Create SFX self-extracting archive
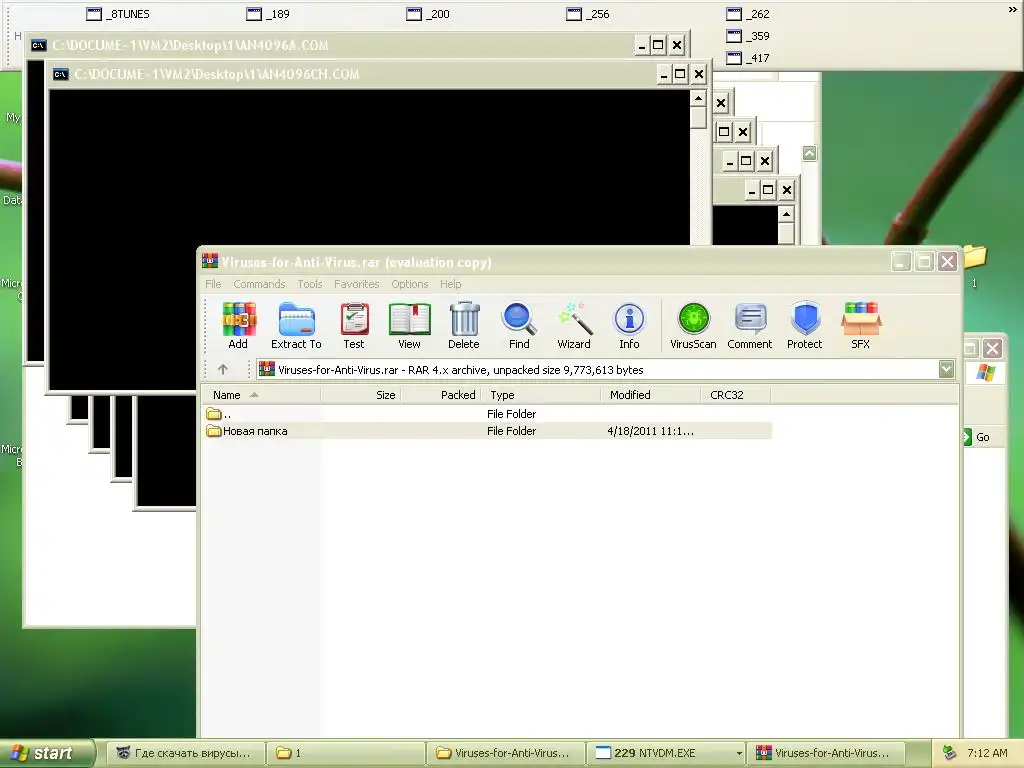1024x768 pixels. pos(861,325)
